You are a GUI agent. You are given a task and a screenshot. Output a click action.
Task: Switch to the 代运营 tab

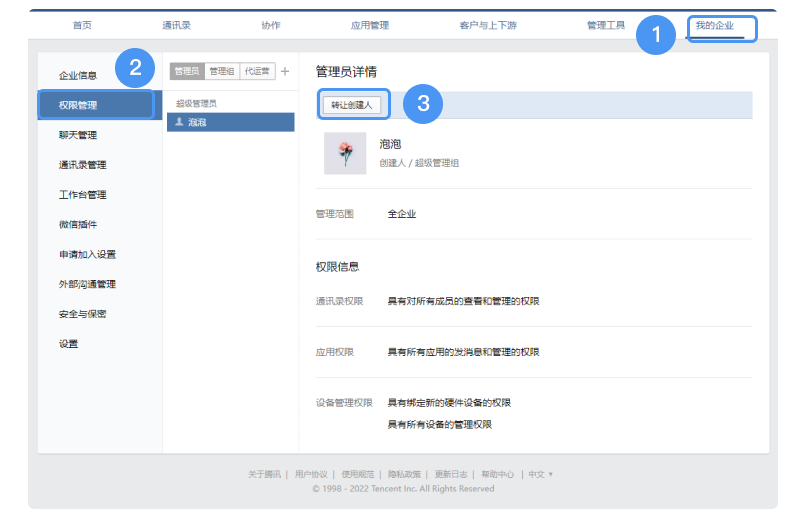tap(256, 72)
